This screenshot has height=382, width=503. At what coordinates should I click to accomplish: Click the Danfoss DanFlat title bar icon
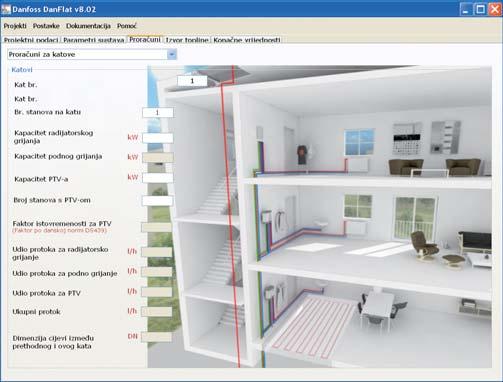tap(6, 9)
